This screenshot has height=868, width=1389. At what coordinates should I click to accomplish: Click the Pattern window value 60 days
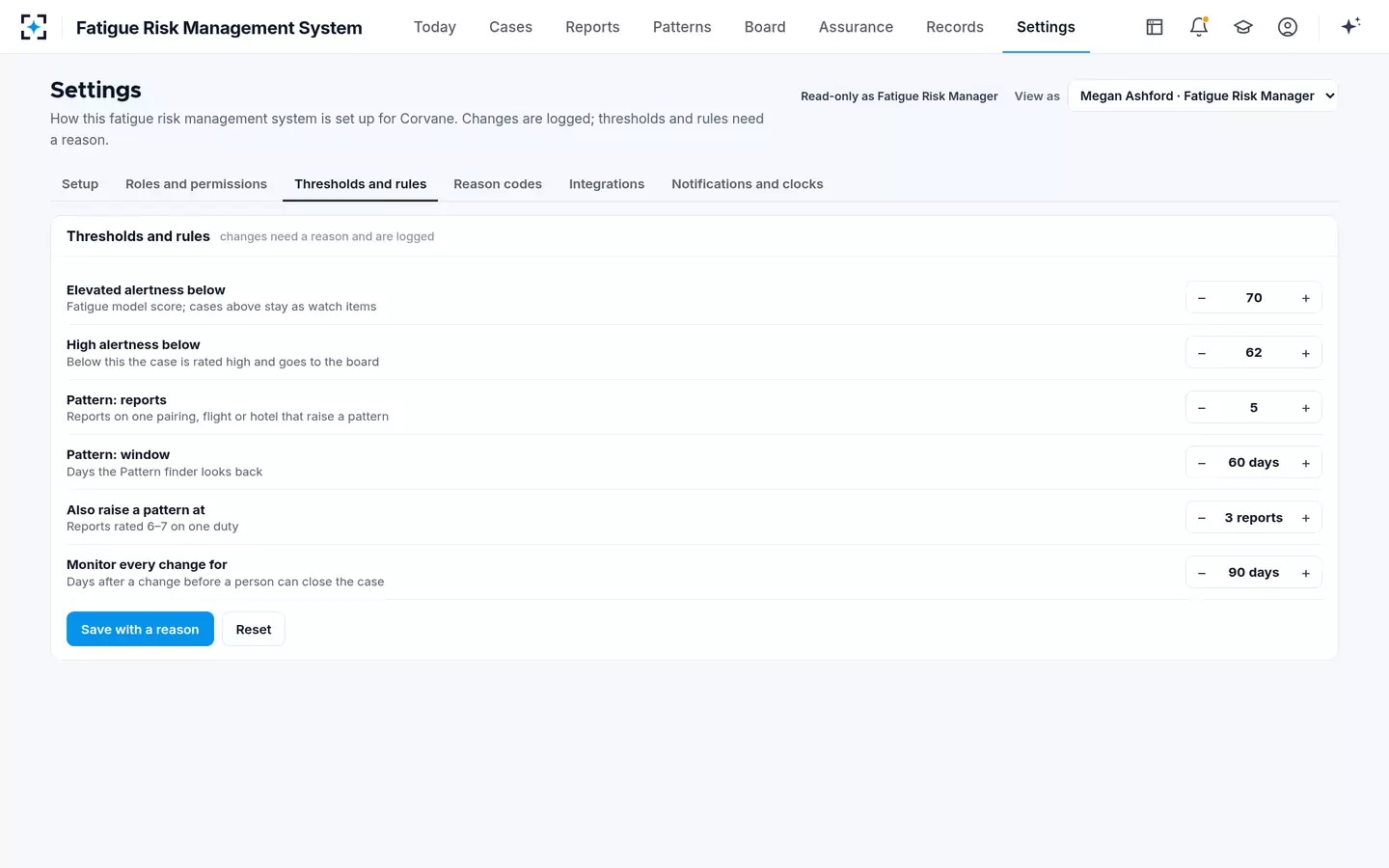tap(1254, 463)
